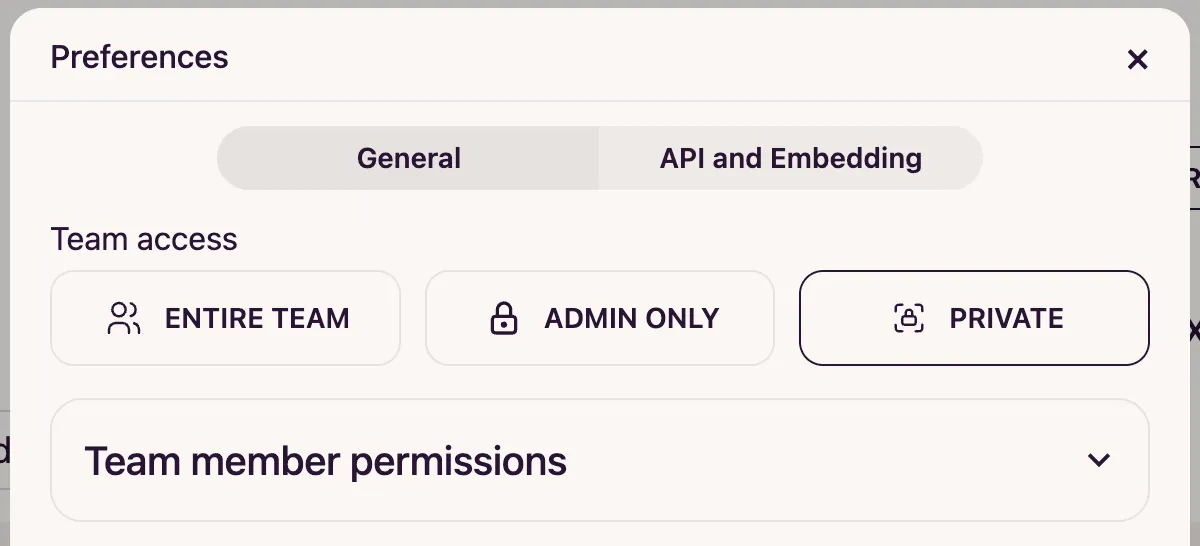The width and height of the screenshot is (1200, 546).
Task: Set team access to ENTIRE TEAM
Action: tap(226, 318)
